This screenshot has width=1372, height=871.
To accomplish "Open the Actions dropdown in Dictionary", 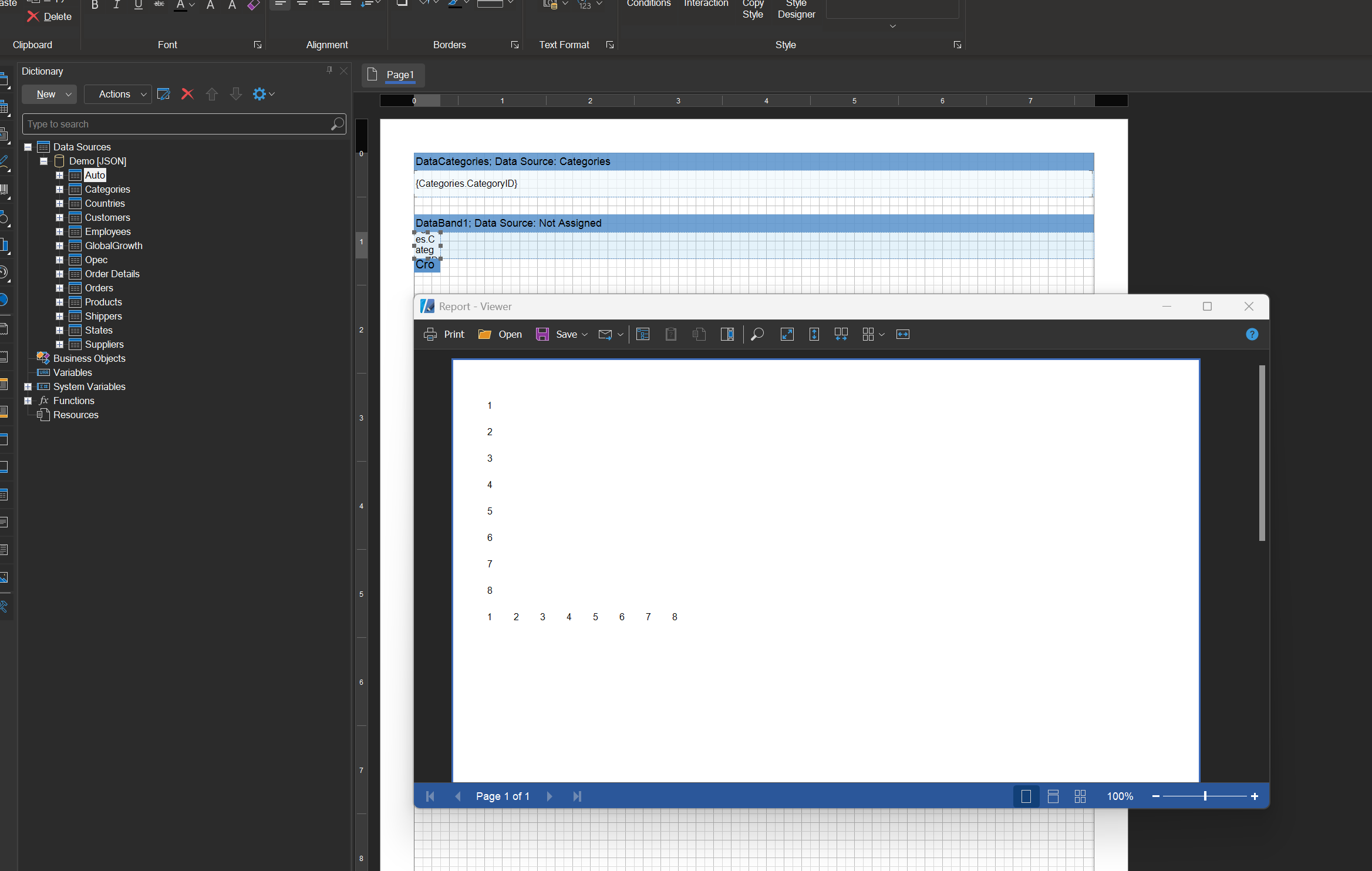I will pos(118,94).
